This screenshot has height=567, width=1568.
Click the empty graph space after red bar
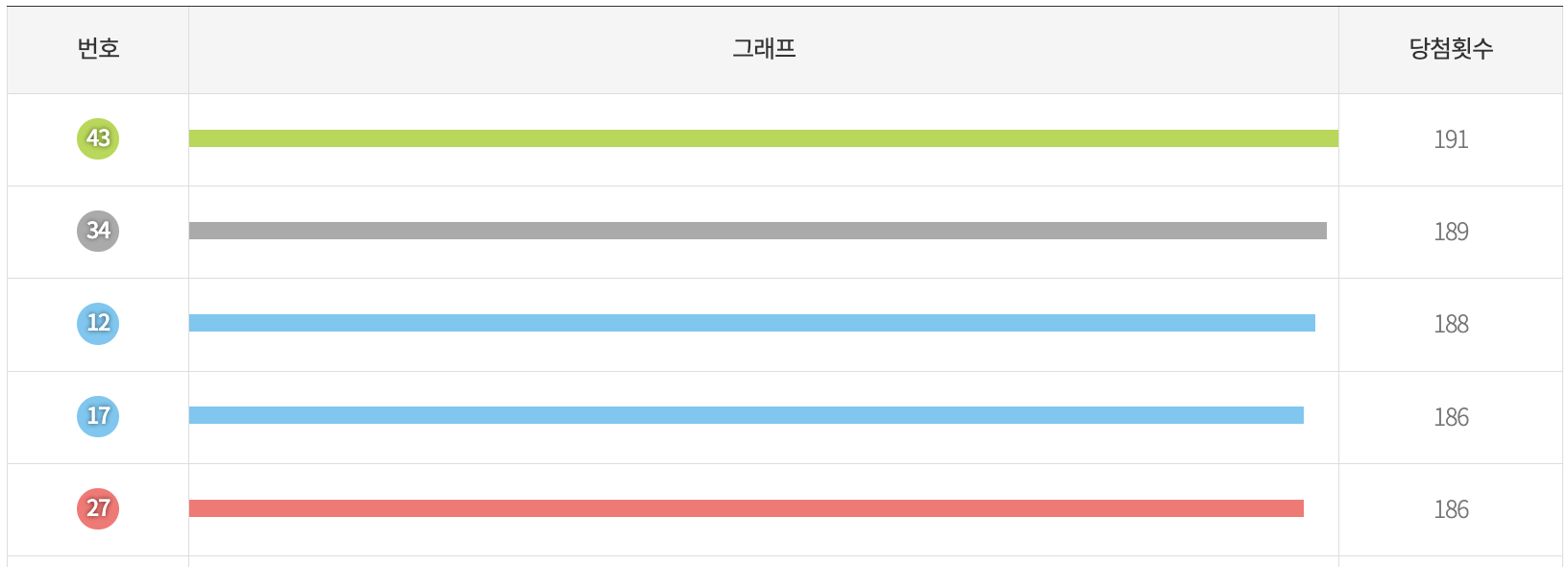tap(1321, 508)
